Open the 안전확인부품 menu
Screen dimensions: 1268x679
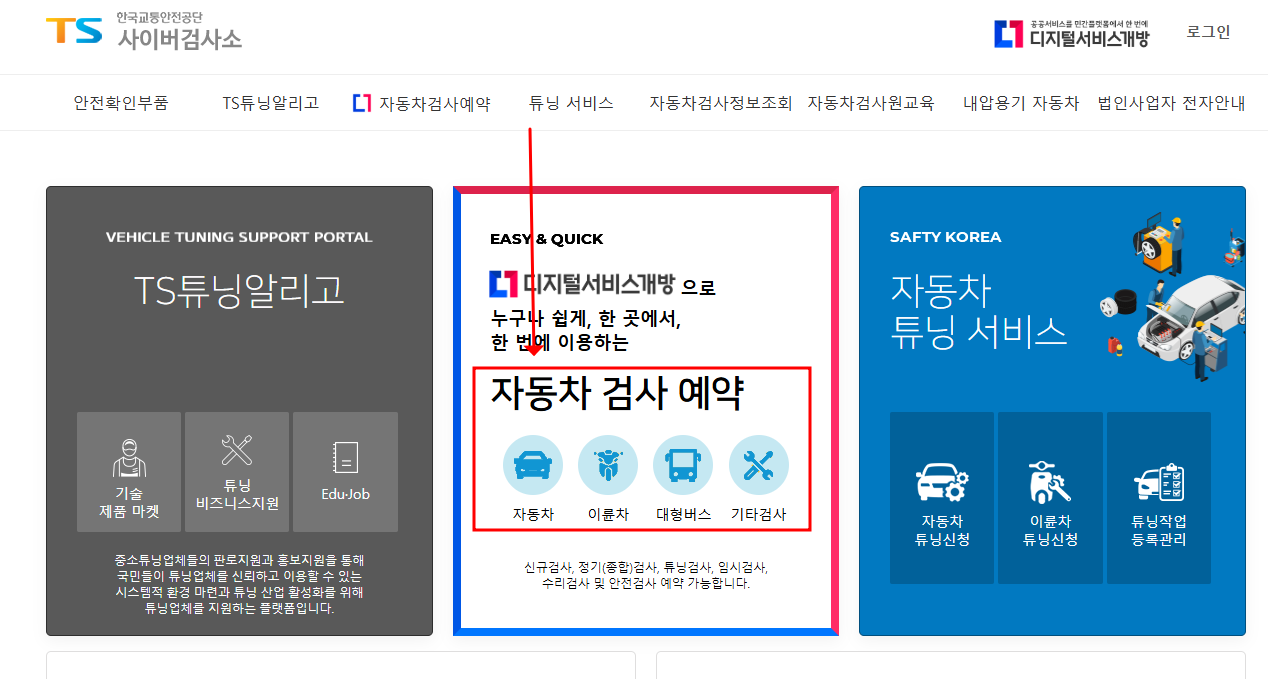[x=121, y=102]
